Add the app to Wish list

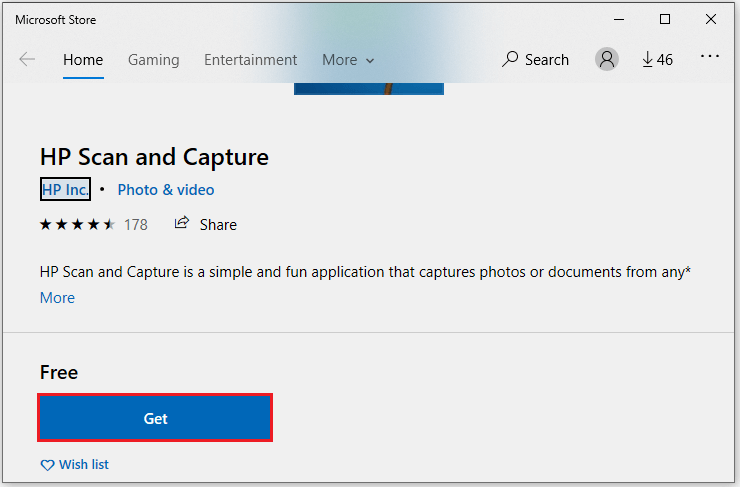pos(75,464)
